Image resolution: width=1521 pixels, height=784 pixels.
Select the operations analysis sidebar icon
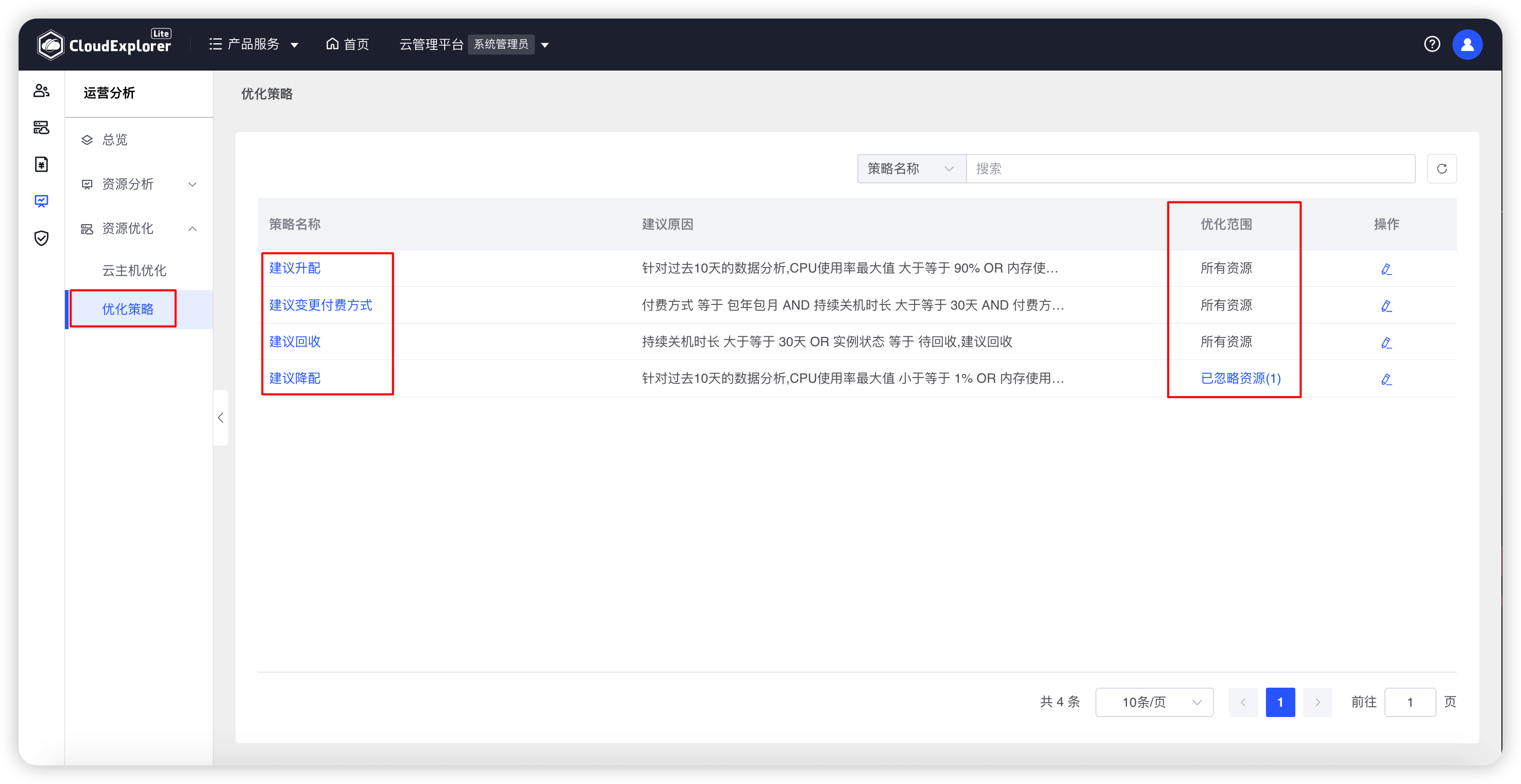[x=41, y=201]
